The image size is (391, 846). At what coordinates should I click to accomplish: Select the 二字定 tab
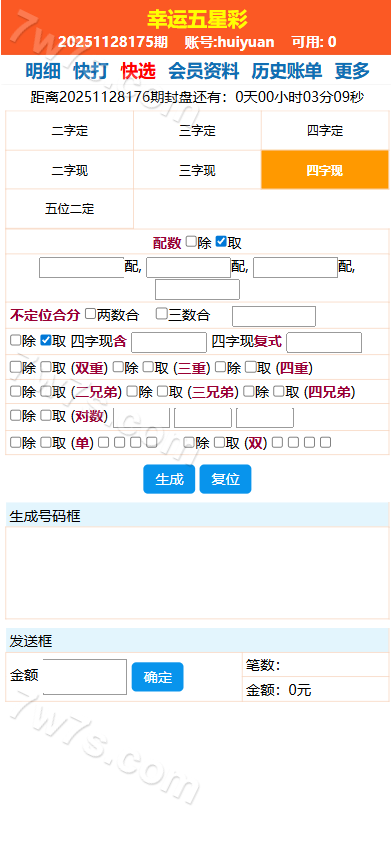click(70, 131)
